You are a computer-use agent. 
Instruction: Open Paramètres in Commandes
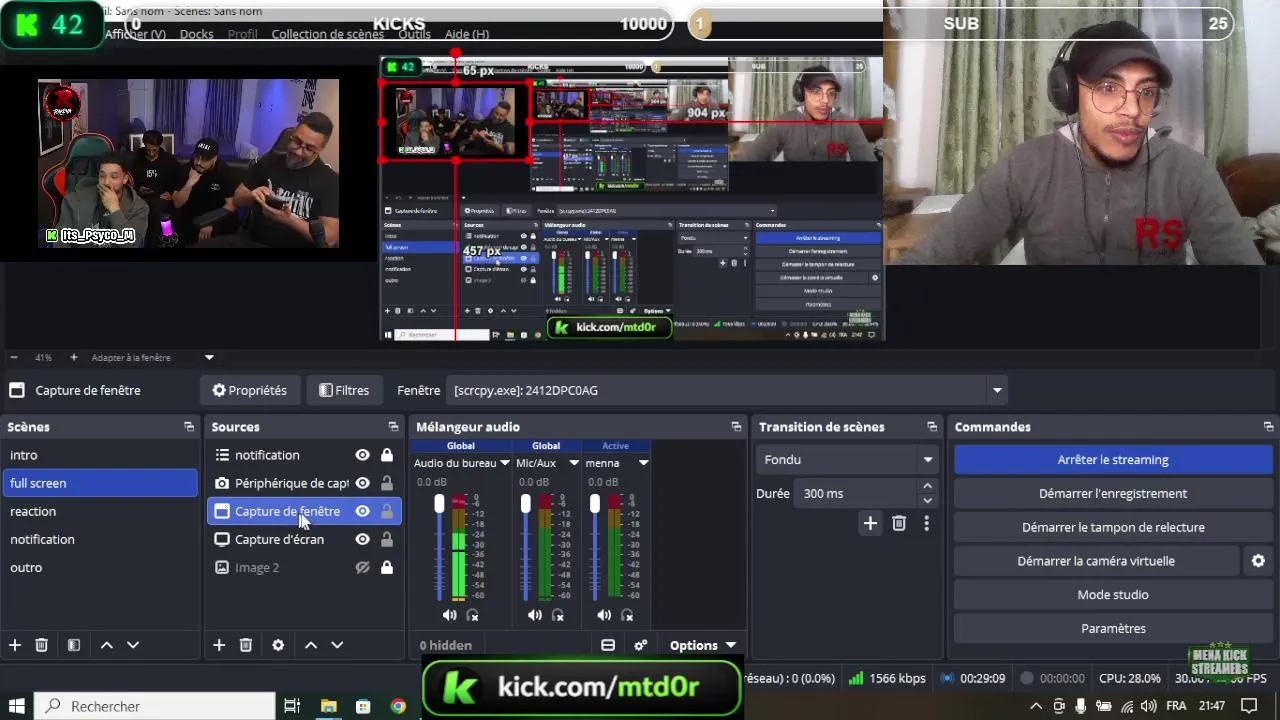(1113, 628)
